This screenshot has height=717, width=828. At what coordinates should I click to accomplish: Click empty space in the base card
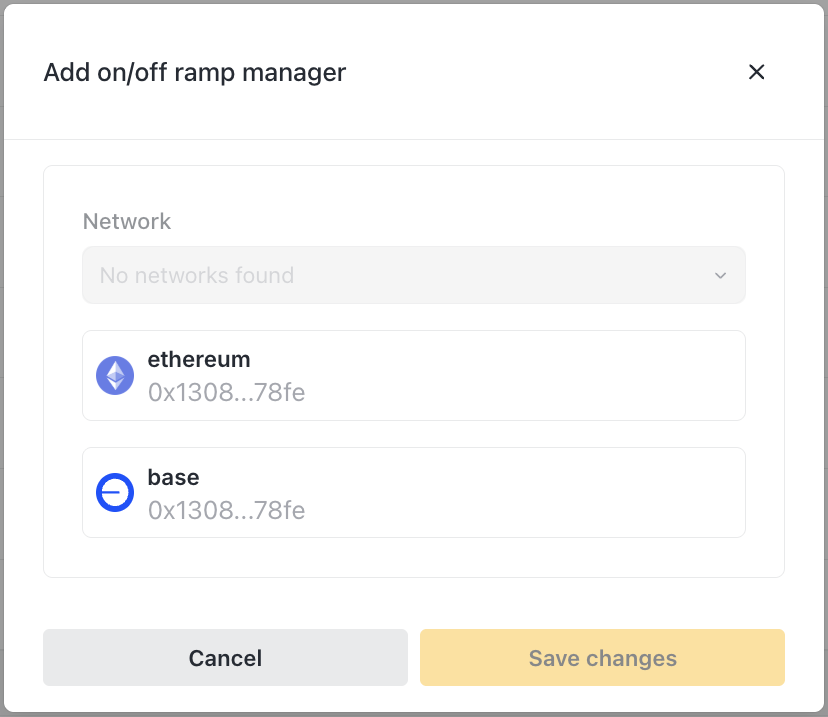pos(530,493)
